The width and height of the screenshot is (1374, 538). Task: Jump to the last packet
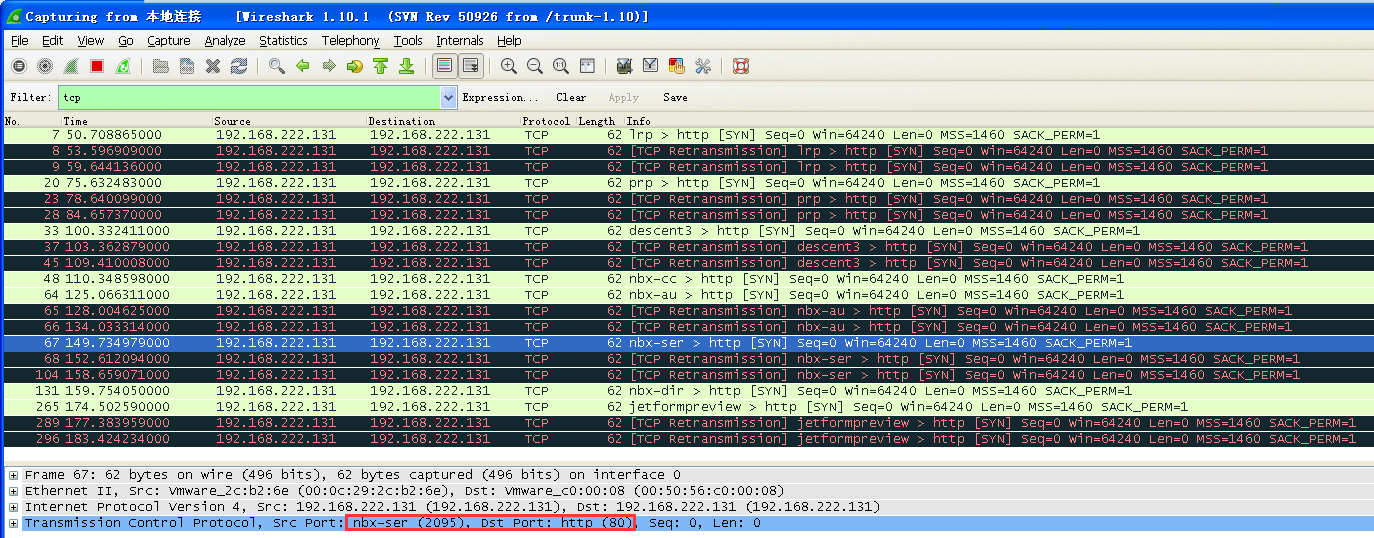coord(407,66)
